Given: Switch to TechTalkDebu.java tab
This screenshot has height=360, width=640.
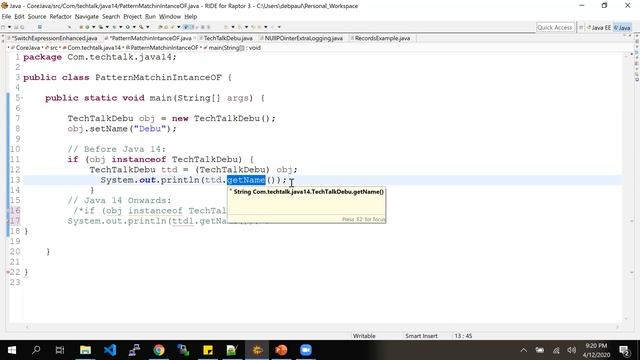Looking at the screenshot, I should point(227,38).
